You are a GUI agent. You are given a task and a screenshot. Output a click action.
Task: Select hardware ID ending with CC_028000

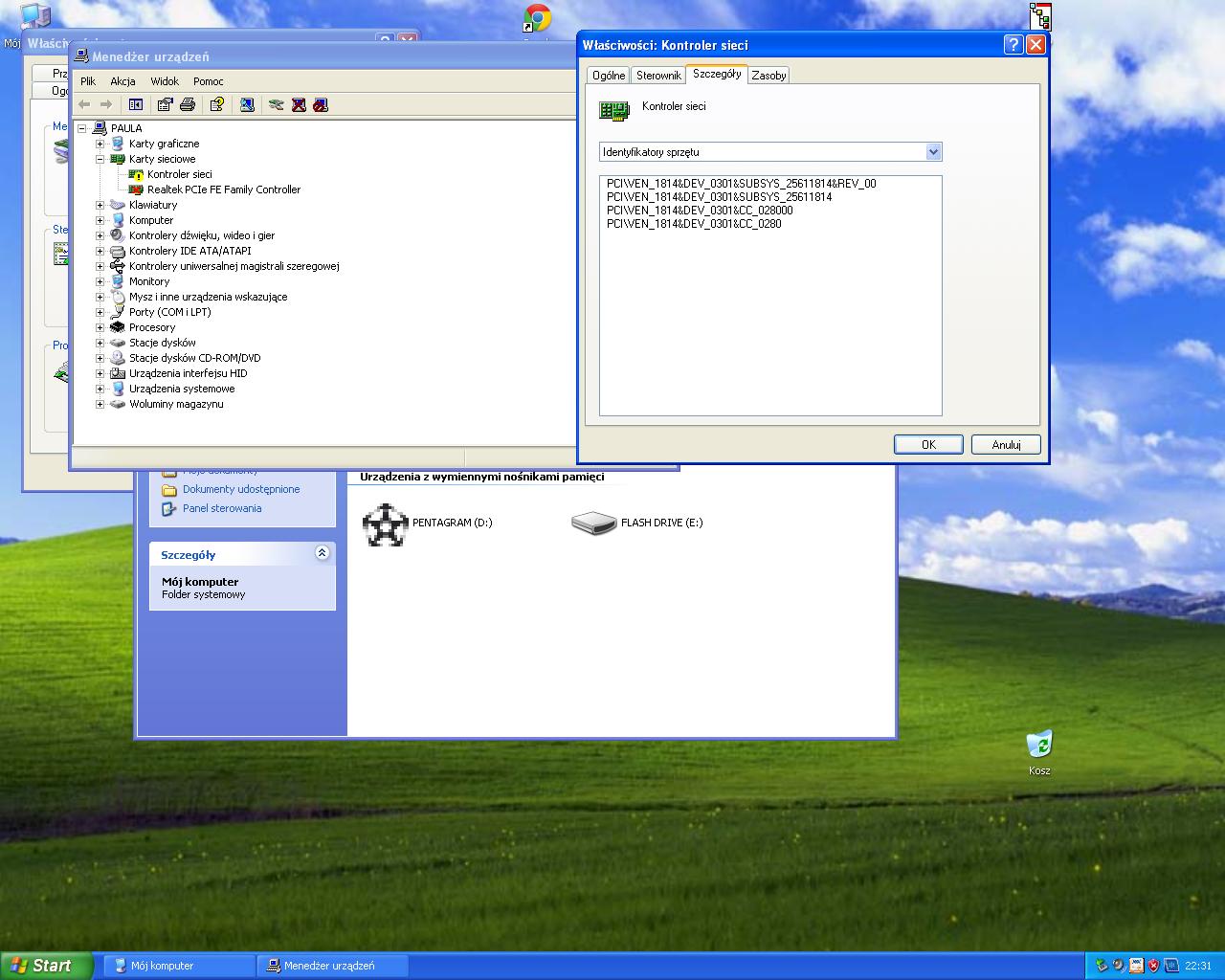pos(700,211)
